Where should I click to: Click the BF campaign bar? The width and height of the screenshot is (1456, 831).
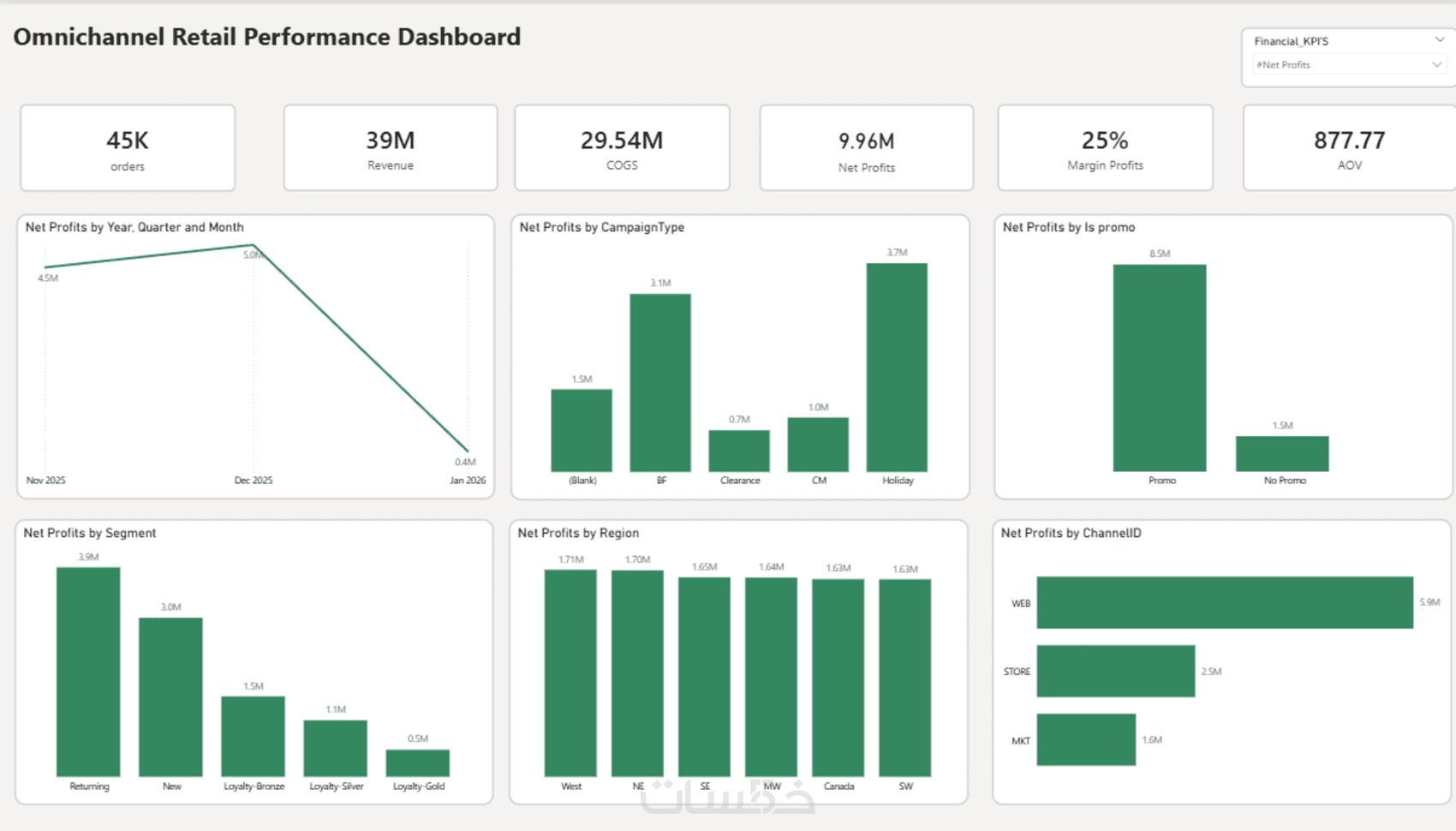pyautogui.click(x=660, y=383)
